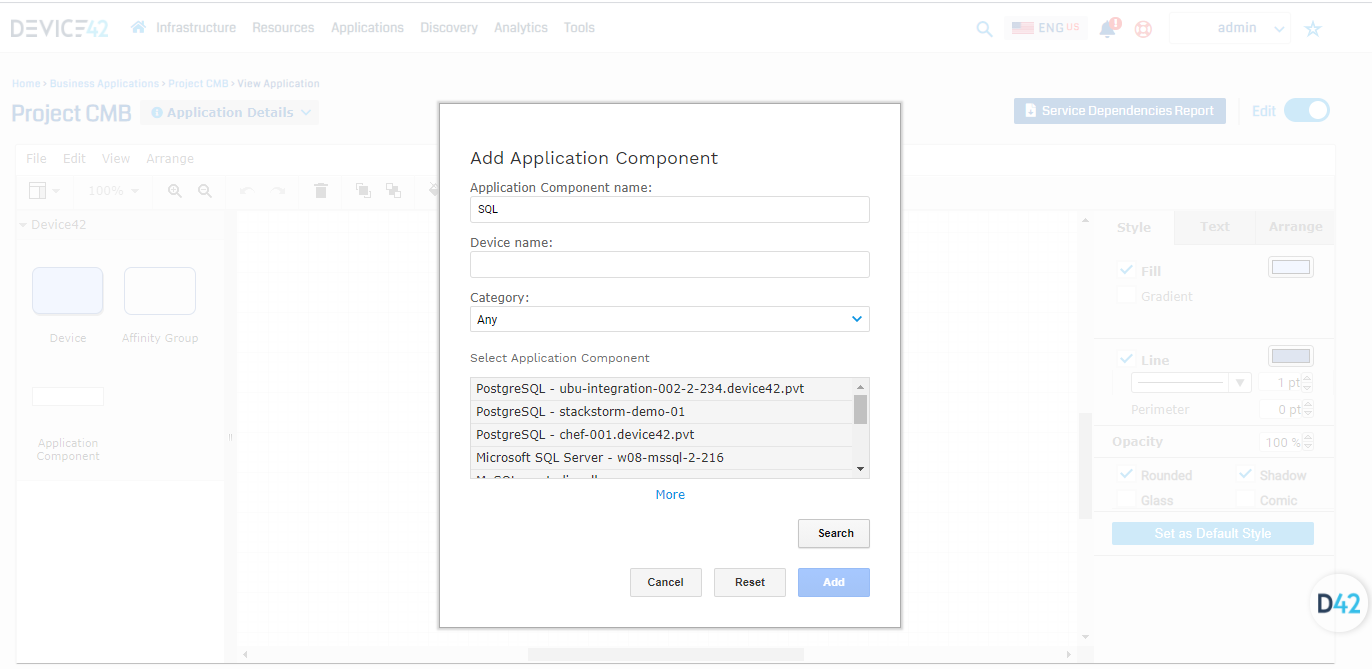Click the favorites star icon
The height and width of the screenshot is (669, 1372).
tap(1313, 29)
